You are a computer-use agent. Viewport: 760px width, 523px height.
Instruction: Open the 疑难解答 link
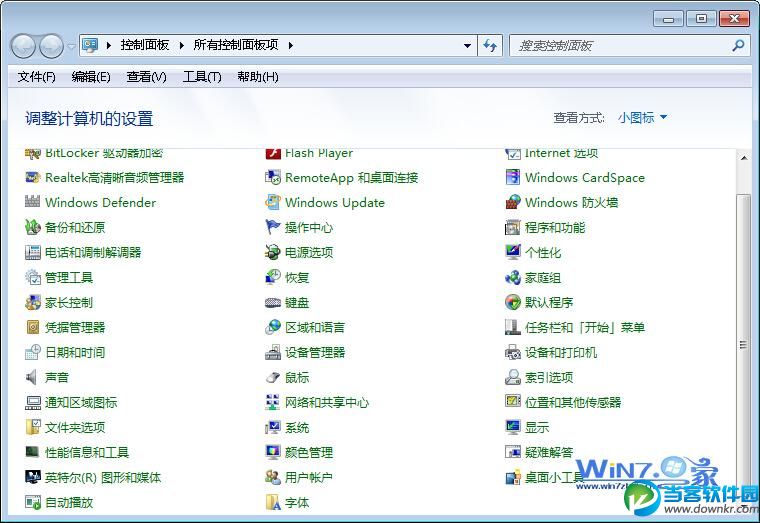pos(549,452)
